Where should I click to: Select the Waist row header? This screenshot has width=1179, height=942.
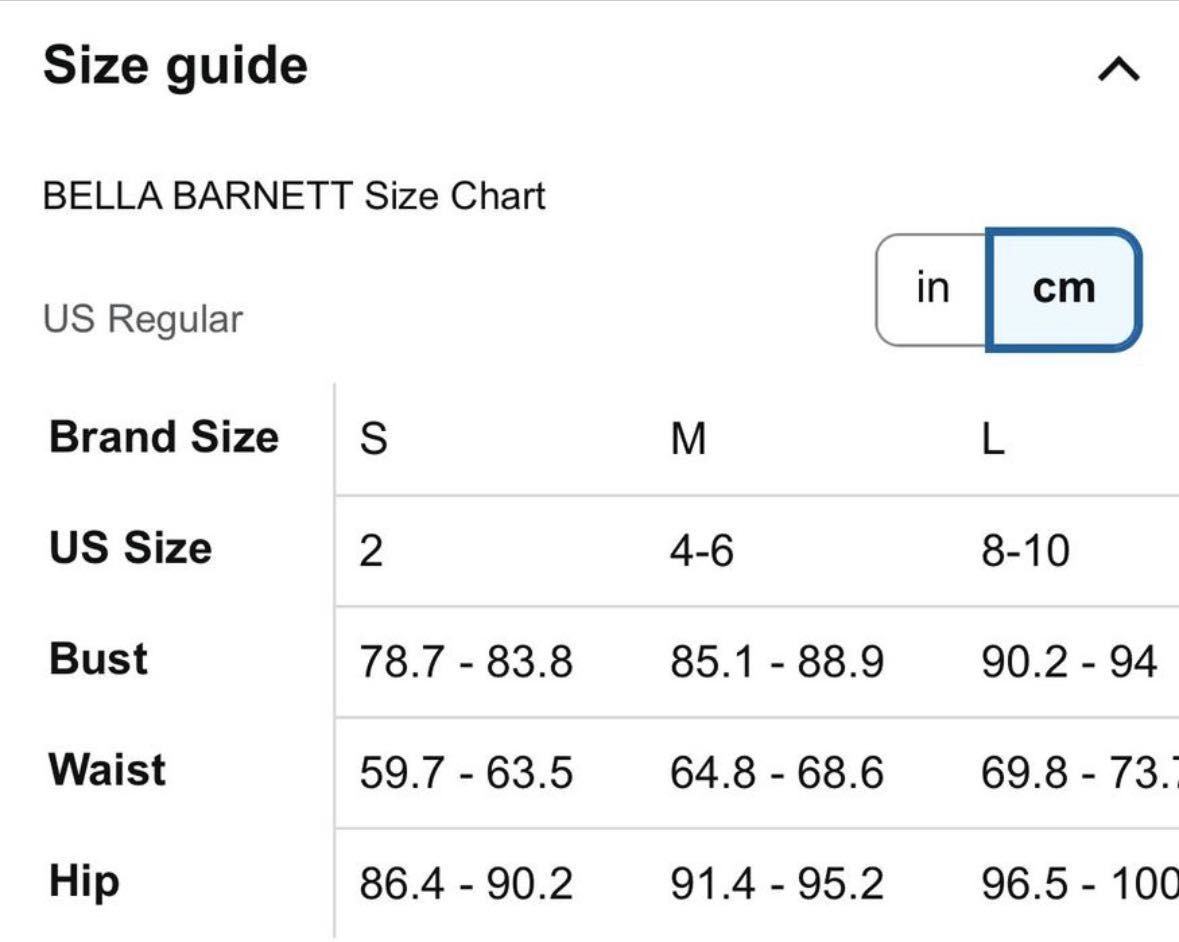coord(107,770)
